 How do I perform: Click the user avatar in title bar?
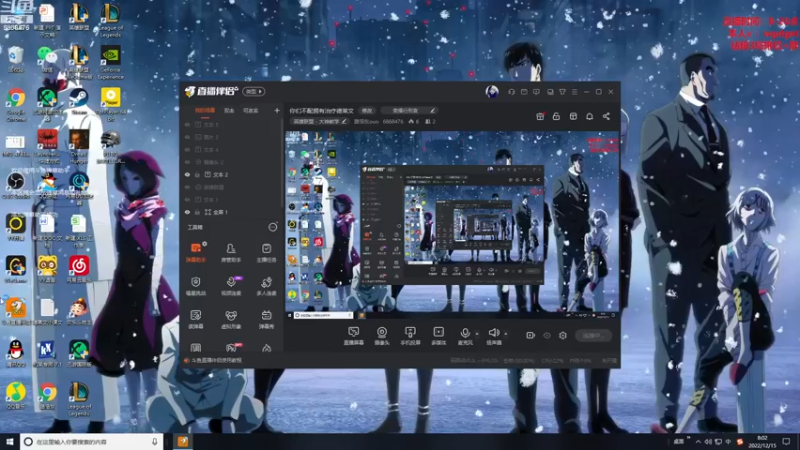tap(492, 91)
